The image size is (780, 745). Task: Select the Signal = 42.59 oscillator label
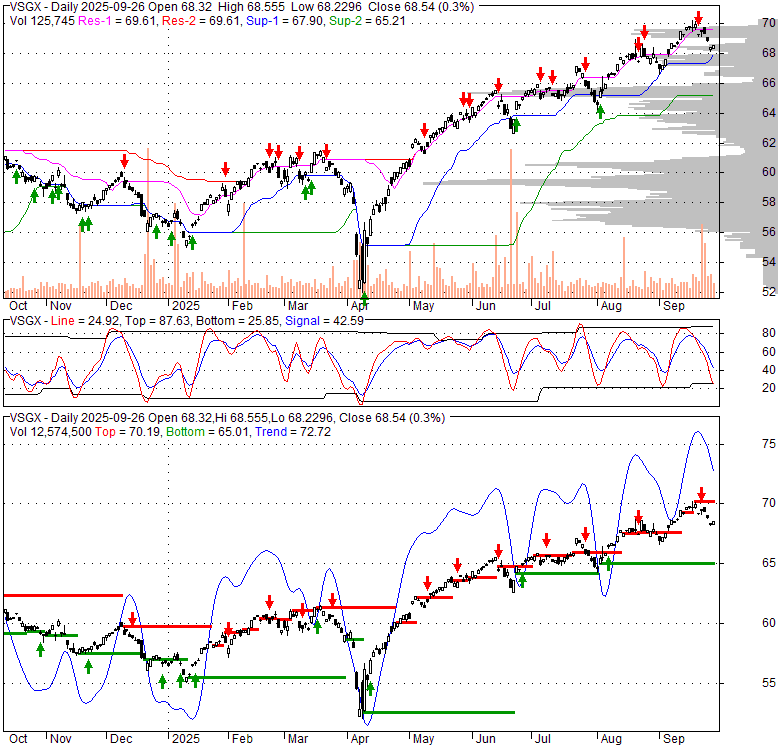tap(324, 321)
